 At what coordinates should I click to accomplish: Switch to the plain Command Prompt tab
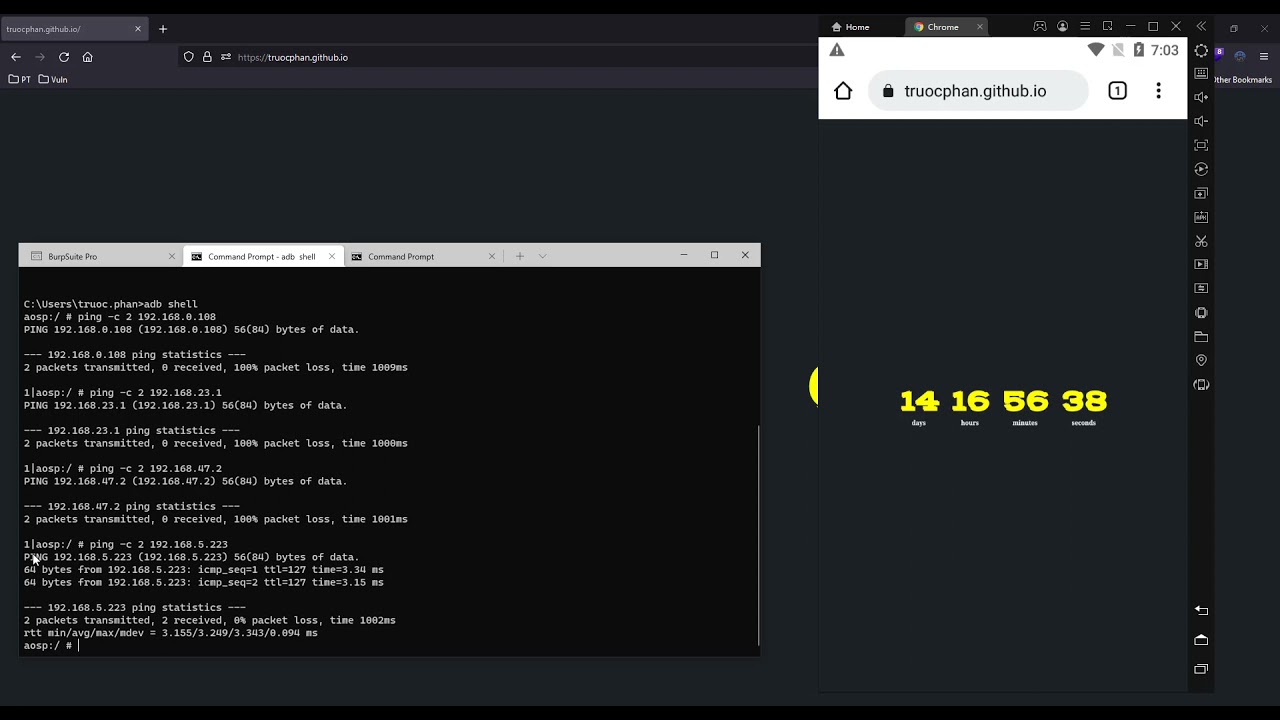click(422, 256)
